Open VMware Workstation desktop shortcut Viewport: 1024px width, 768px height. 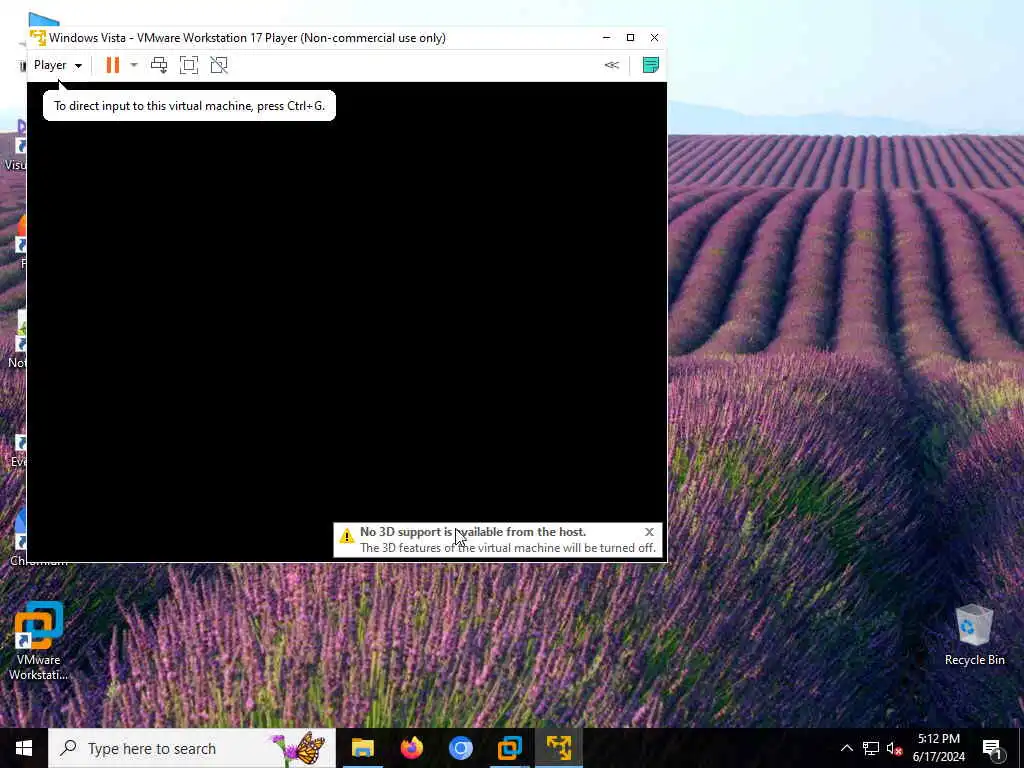[x=38, y=641]
